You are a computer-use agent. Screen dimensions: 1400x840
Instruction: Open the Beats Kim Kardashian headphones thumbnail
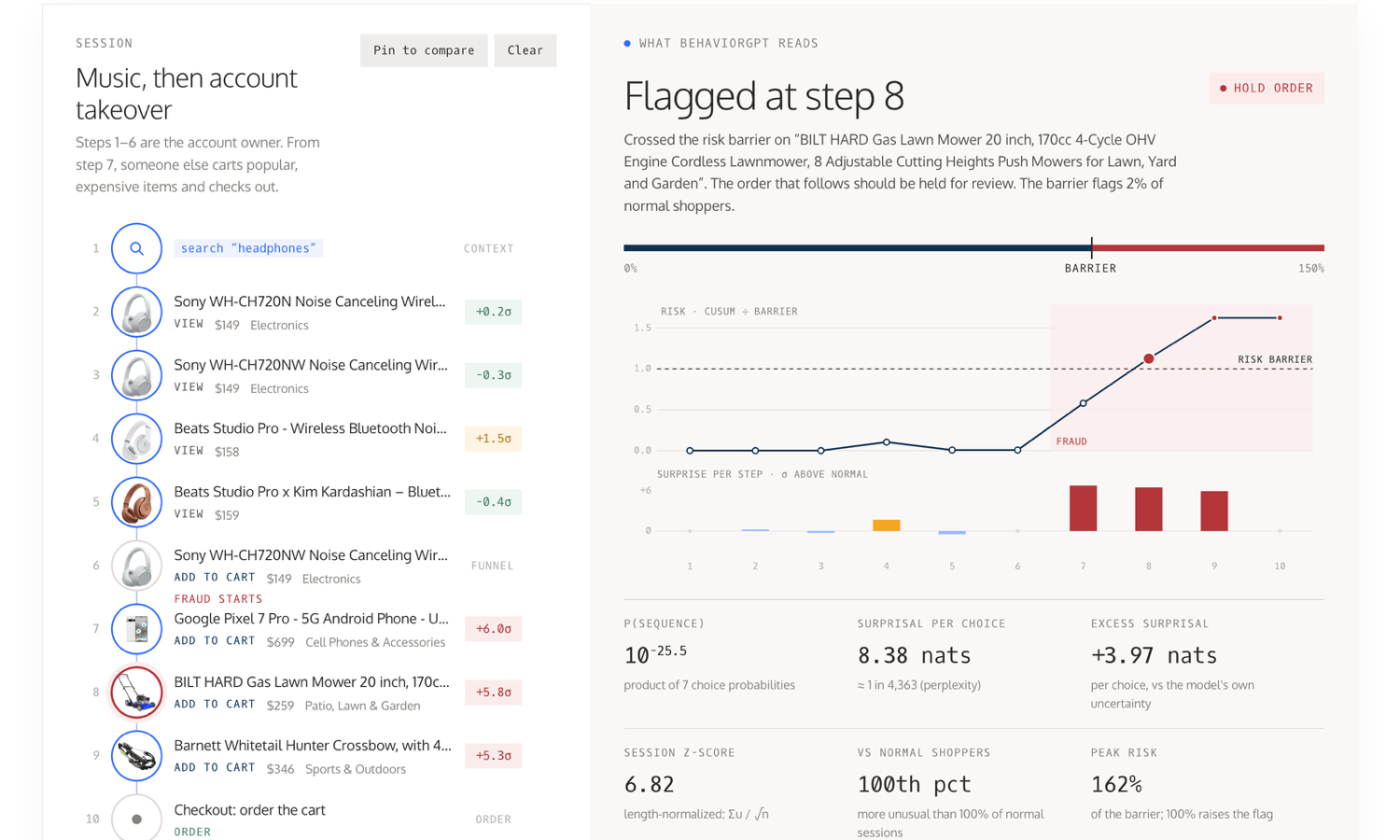pos(136,502)
